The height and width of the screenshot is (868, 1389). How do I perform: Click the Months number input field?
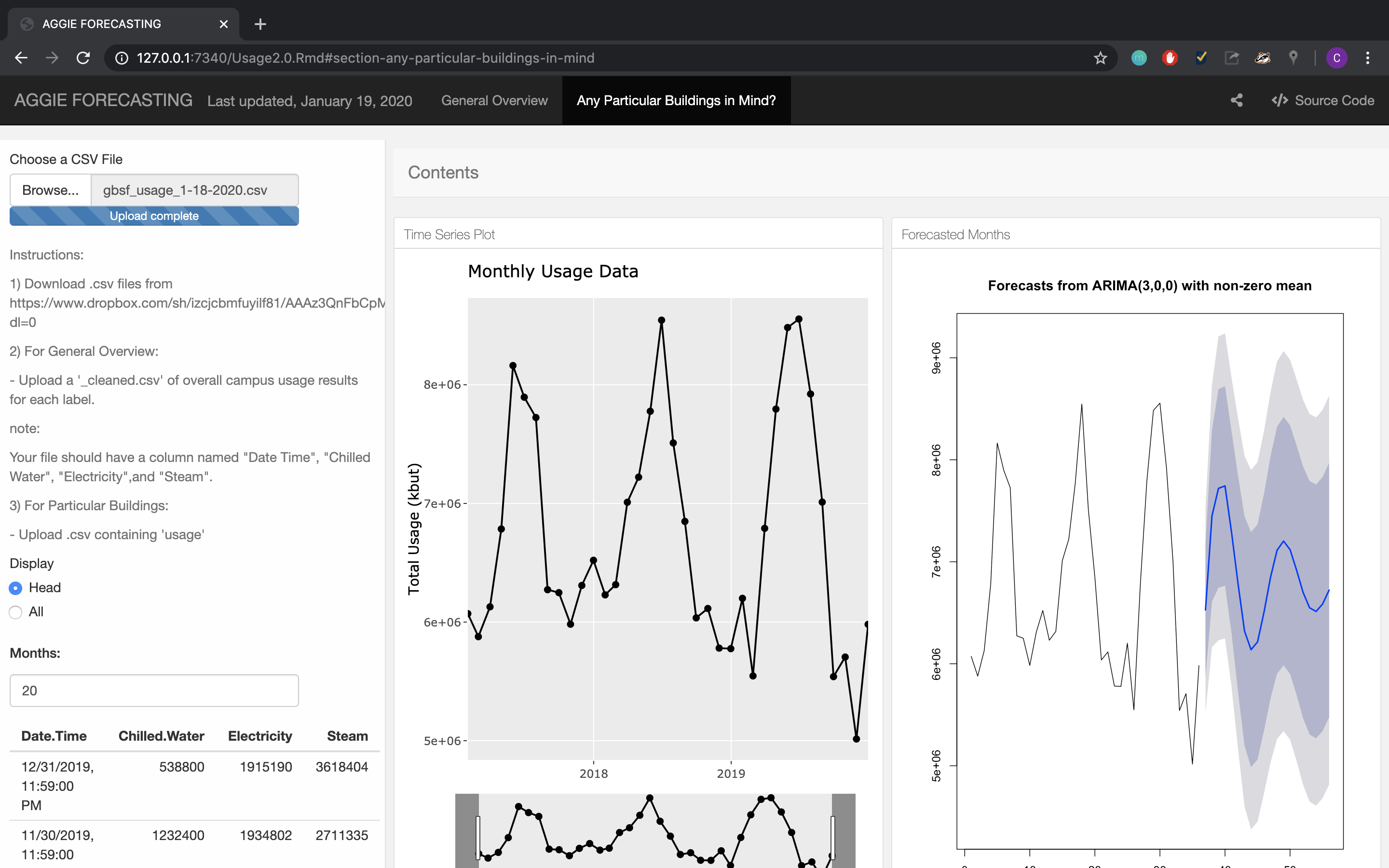click(154, 691)
